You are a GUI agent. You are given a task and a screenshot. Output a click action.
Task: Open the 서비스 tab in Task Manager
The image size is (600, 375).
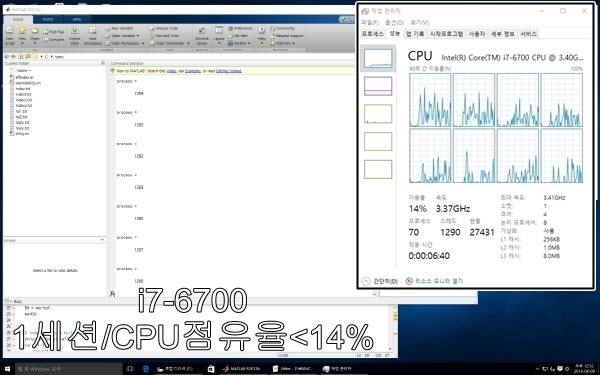tap(528, 34)
